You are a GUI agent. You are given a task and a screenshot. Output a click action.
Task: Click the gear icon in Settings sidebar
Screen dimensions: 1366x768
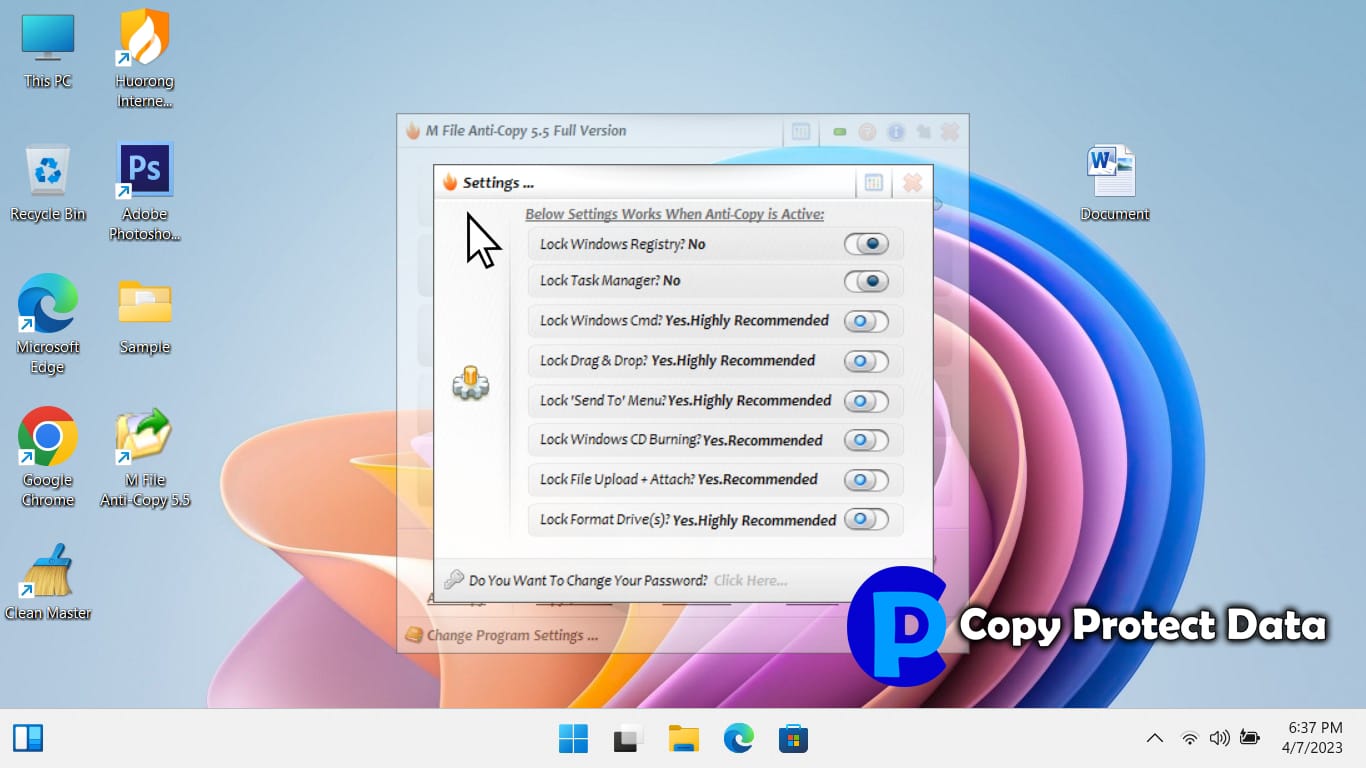point(470,383)
